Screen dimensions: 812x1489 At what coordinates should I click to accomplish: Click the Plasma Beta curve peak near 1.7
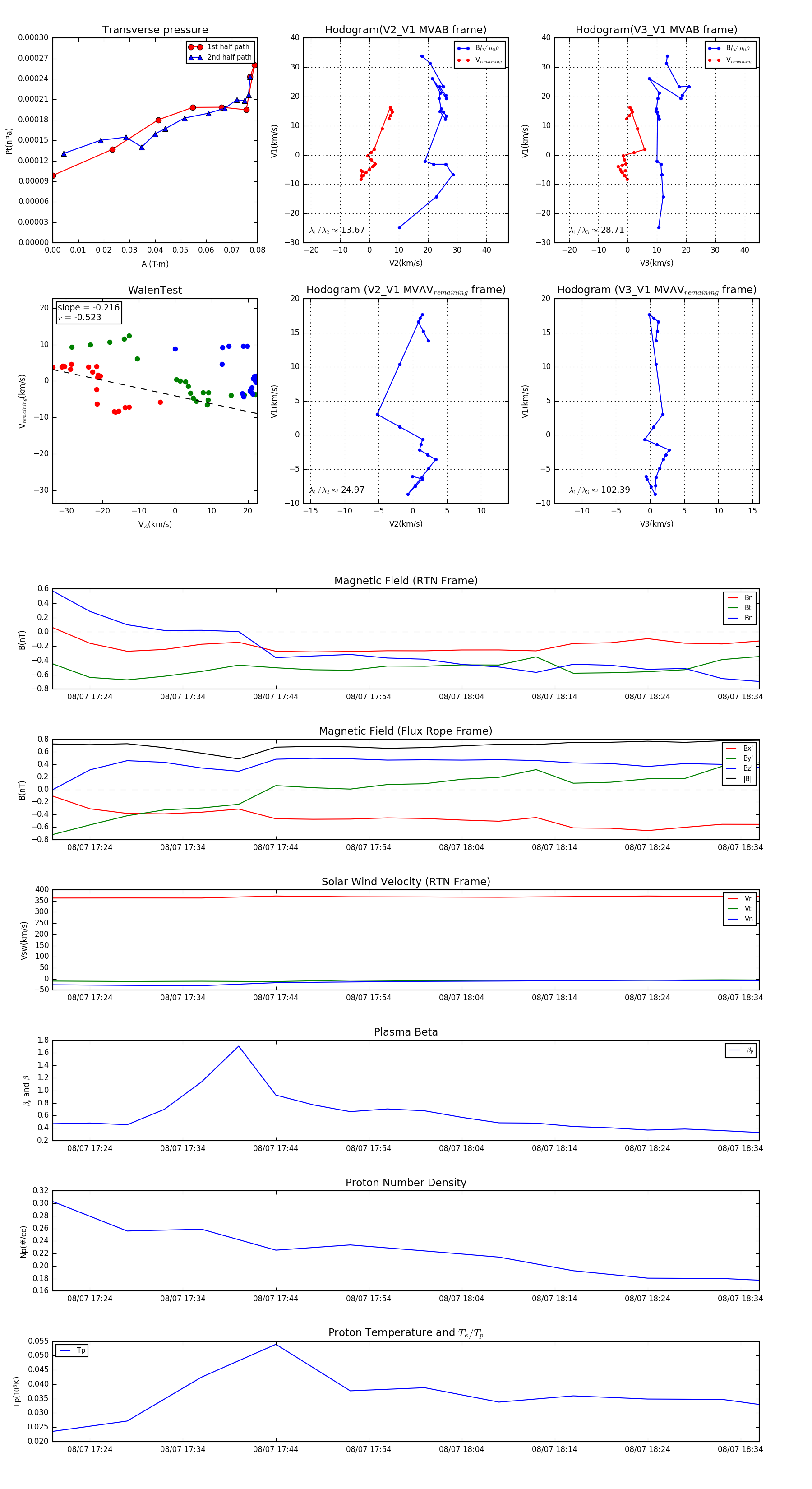[239, 1046]
